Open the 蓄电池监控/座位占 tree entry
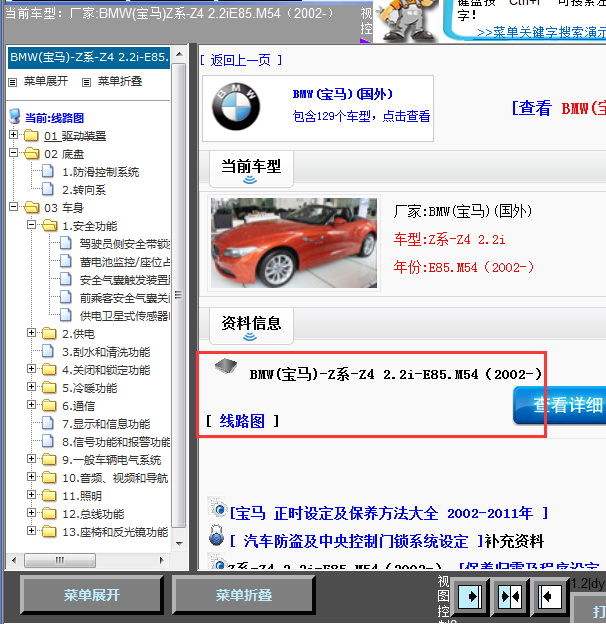Image resolution: width=606 pixels, height=624 pixels. click(x=125, y=262)
